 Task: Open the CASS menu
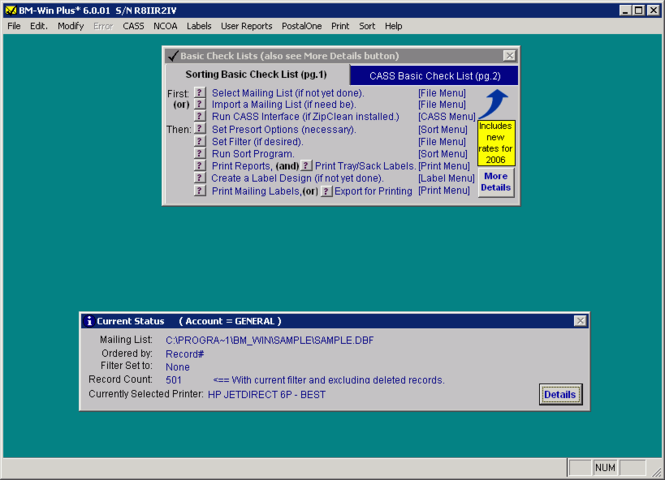(x=133, y=26)
